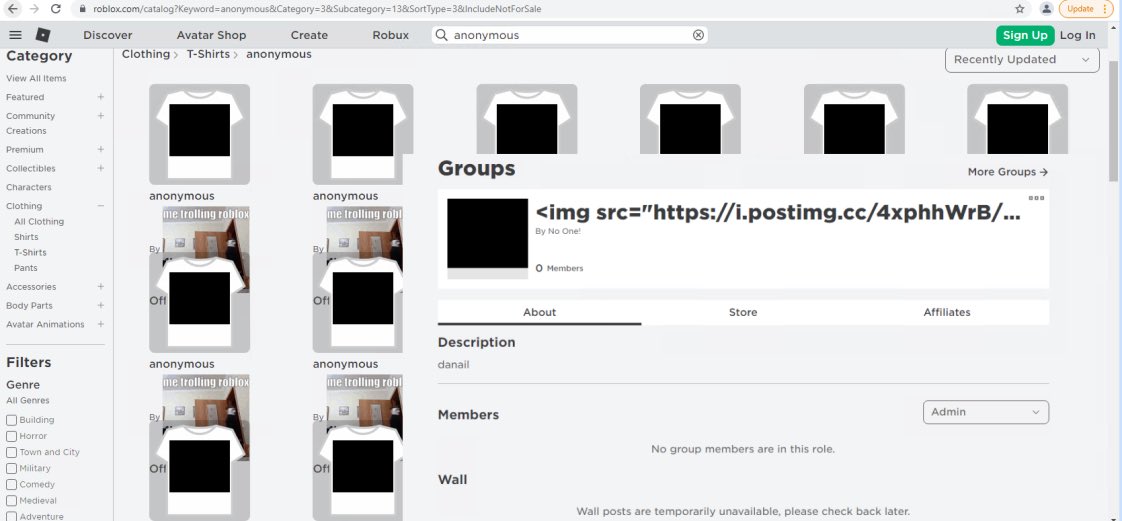Select Pants subcategory
Screen dimensions: 1122x521
point(26,268)
